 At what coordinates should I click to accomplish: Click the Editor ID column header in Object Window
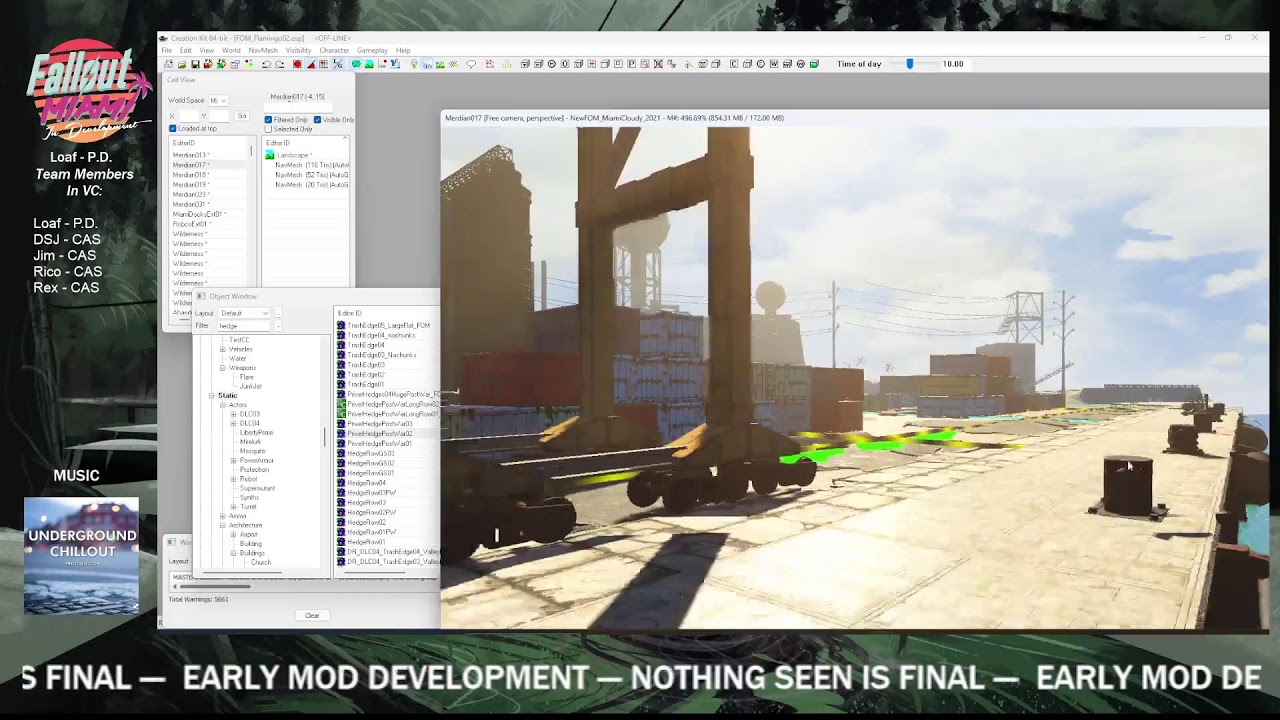(385, 313)
